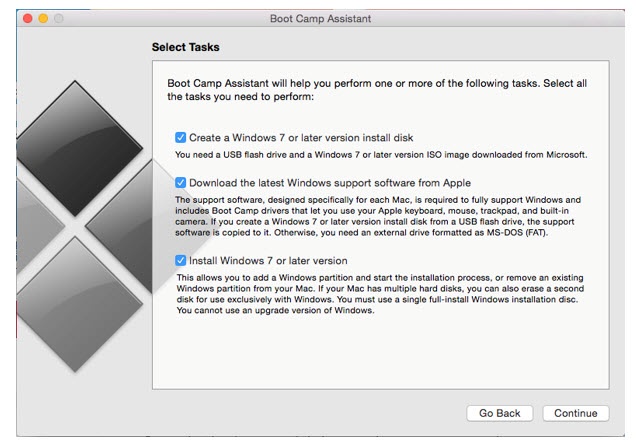Image resolution: width=636 pixels, height=446 pixels.
Task: Click the Boot Camp Assistant title bar text
Action: point(317,18)
